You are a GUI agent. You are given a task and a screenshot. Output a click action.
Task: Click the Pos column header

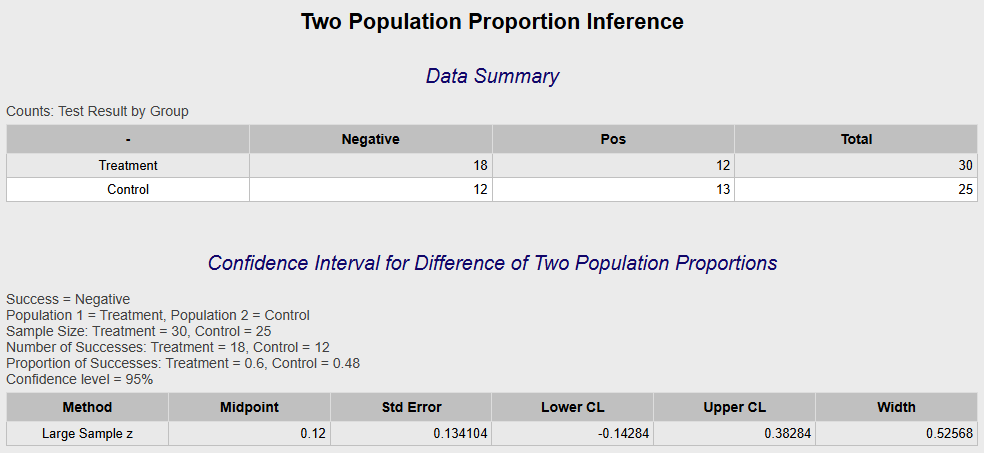pos(613,139)
